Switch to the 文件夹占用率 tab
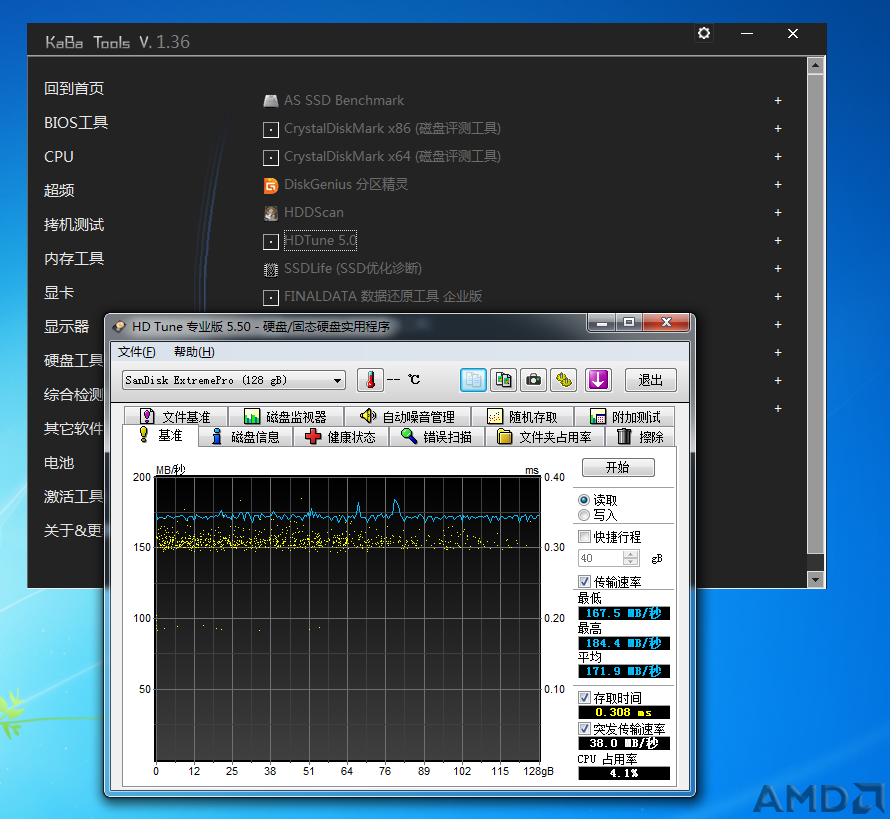The image size is (890, 819). point(545,436)
